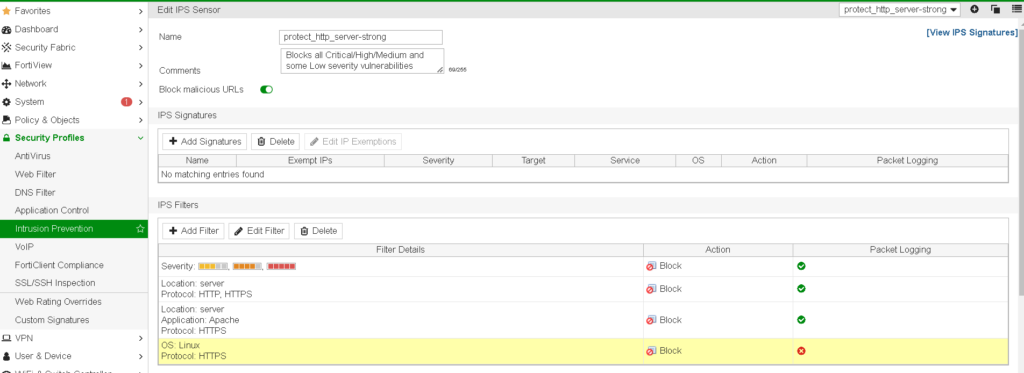Click HTTP, HTTPS row packet logging checkmark
Screen dimensions: 1024x373
[801, 288]
